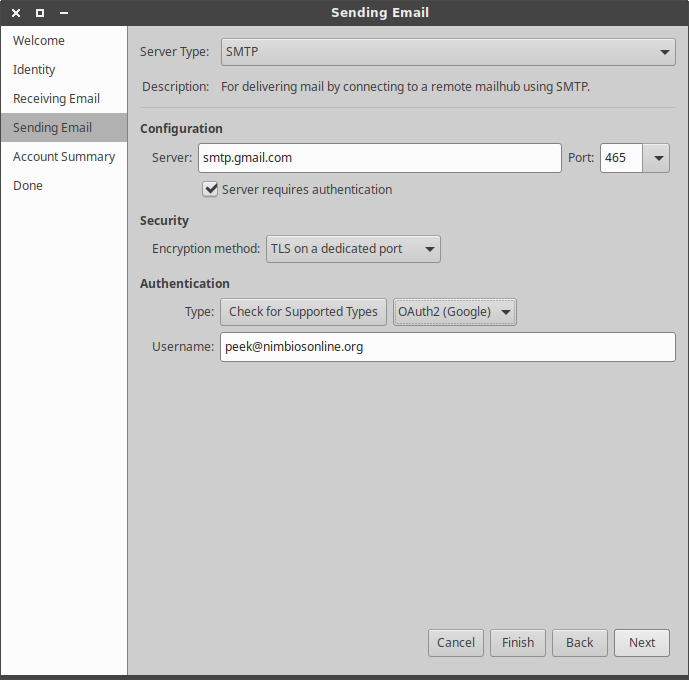Image resolution: width=689 pixels, height=680 pixels.
Task: Click Next to continue setup
Action: click(x=642, y=643)
